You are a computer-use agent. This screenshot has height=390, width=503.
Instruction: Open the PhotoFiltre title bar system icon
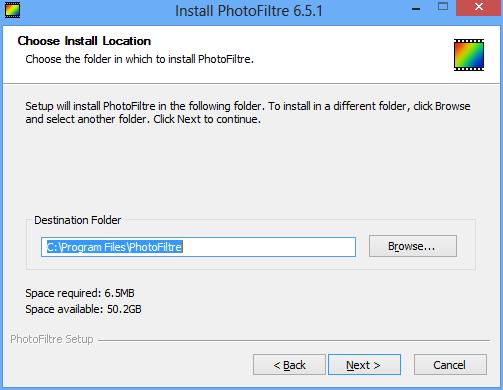(12, 10)
